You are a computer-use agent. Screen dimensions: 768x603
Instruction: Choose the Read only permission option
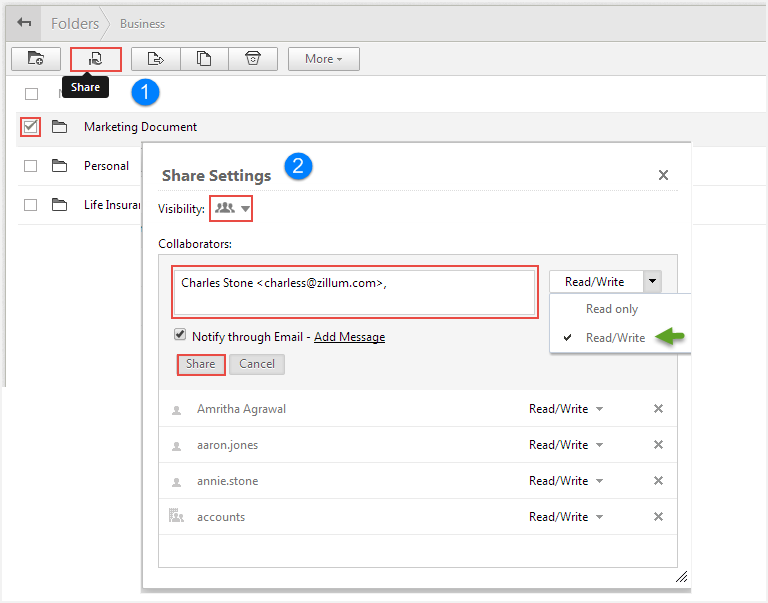click(x=612, y=310)
